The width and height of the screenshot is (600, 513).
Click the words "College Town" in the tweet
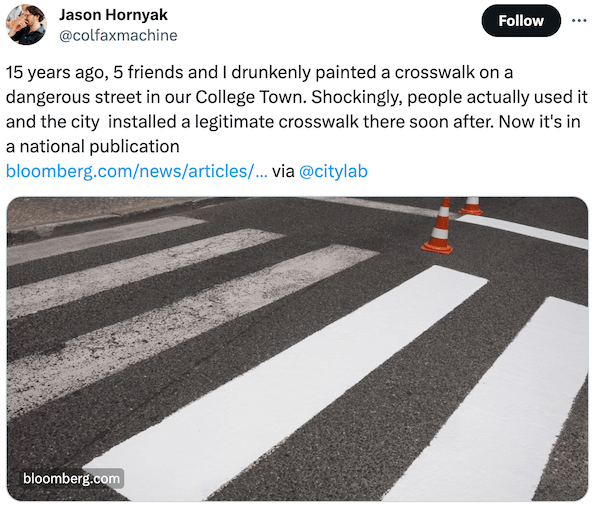click(326, 98)
